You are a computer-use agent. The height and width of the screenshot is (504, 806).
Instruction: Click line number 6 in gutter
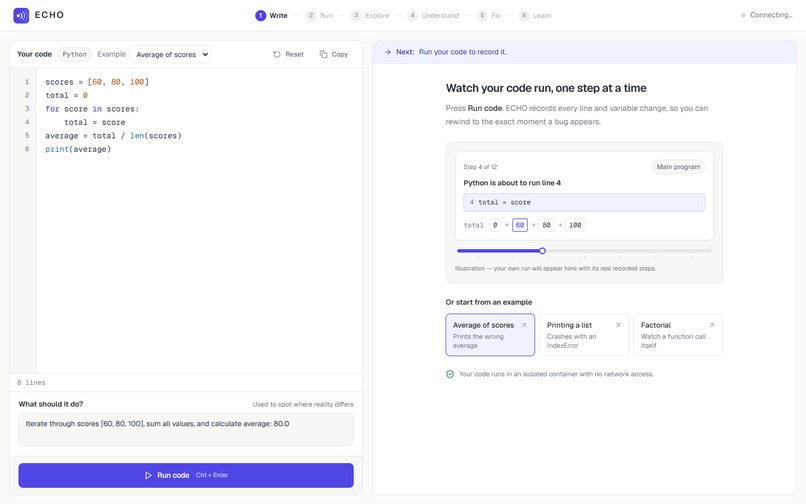point(27,149)
